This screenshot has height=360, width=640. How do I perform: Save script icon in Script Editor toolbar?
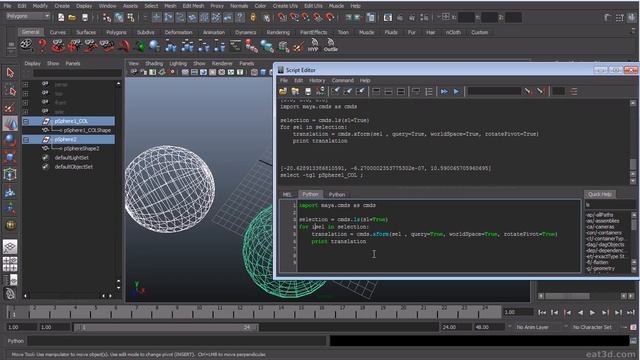pos(308,91)
